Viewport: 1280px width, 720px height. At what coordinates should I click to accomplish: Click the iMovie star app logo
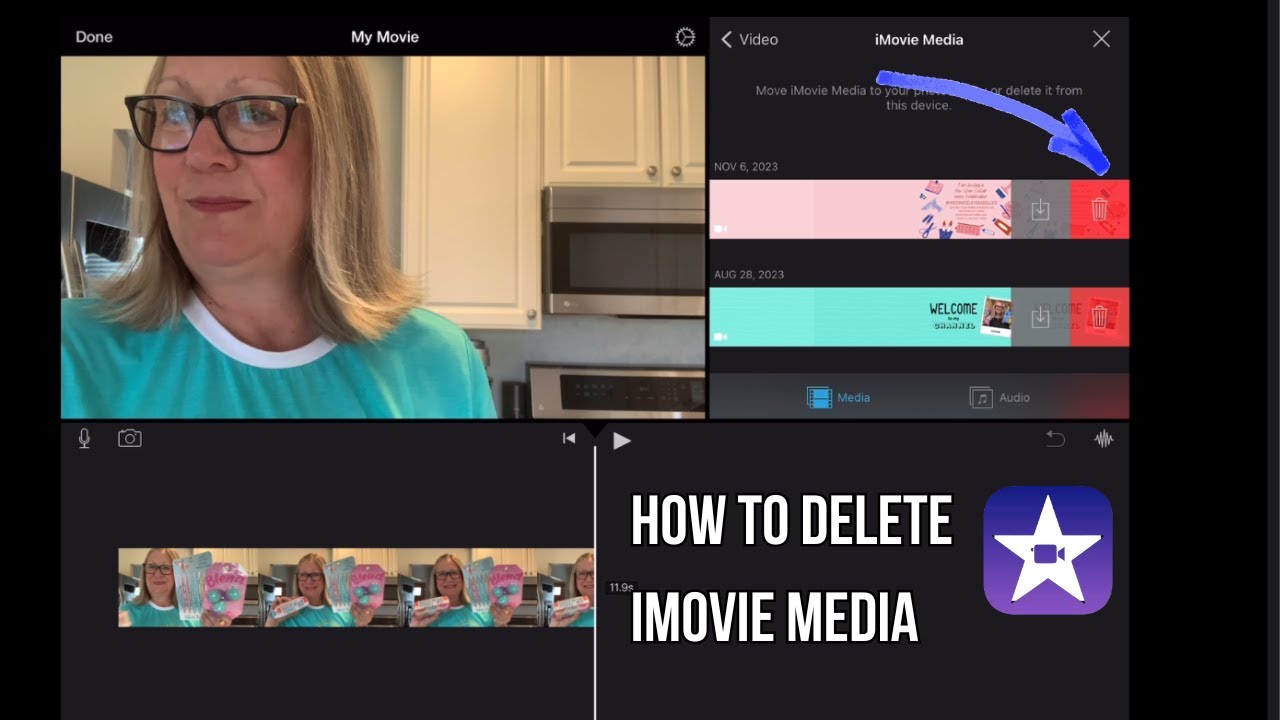pyautogui.click(x=1048, y=550)
